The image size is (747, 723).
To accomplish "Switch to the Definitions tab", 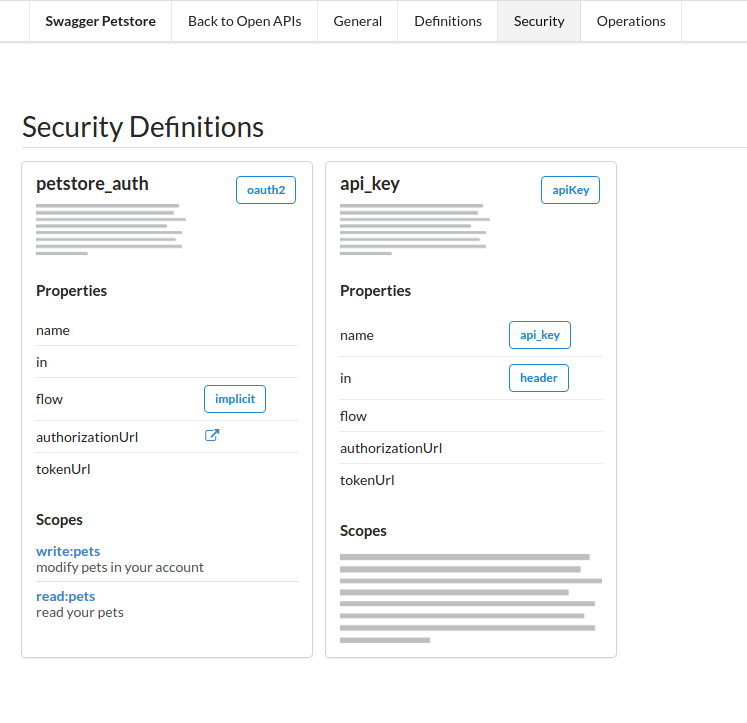I will coord(448,21).
